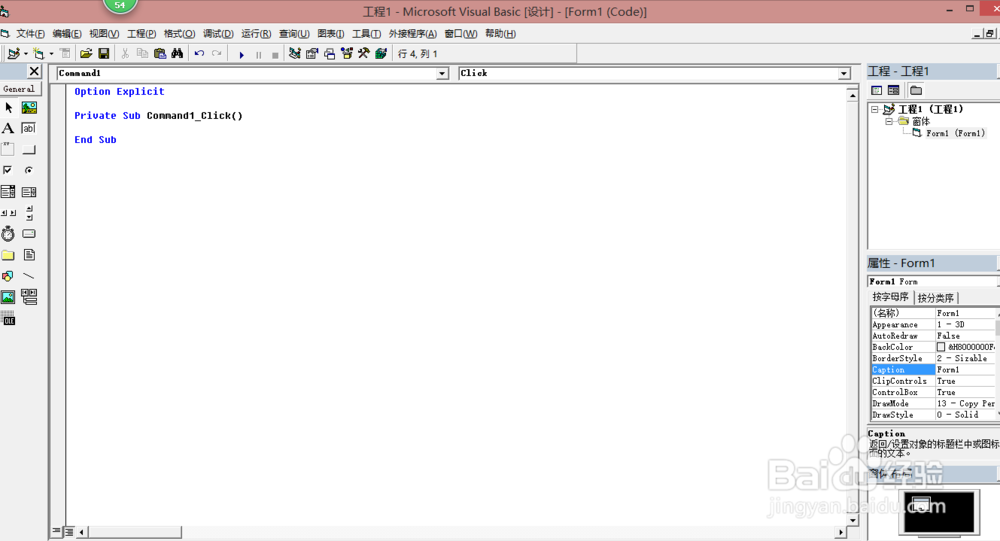Select the vertical scrollbar control tool
Viewport: 1000px width, 541px height.
29,212
